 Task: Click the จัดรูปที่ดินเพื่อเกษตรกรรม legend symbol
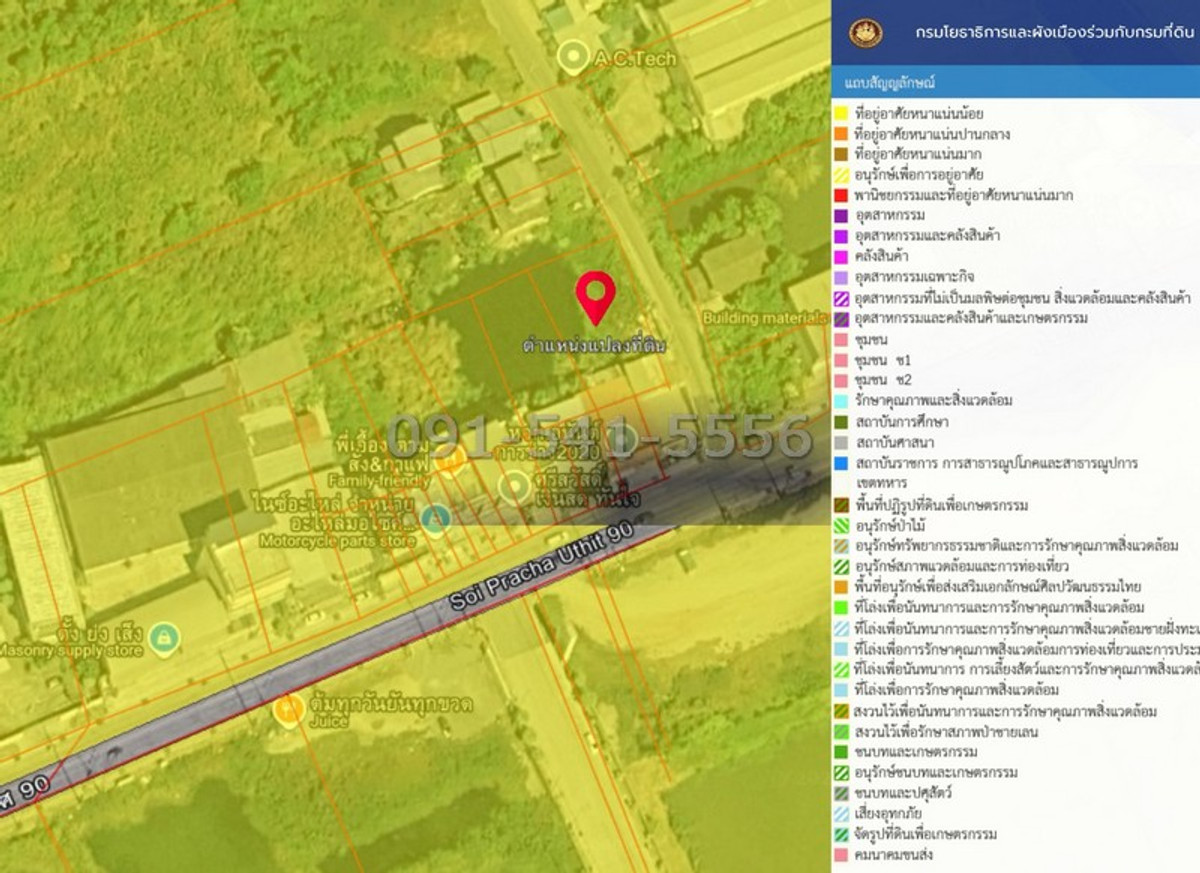tap(841, 832)
